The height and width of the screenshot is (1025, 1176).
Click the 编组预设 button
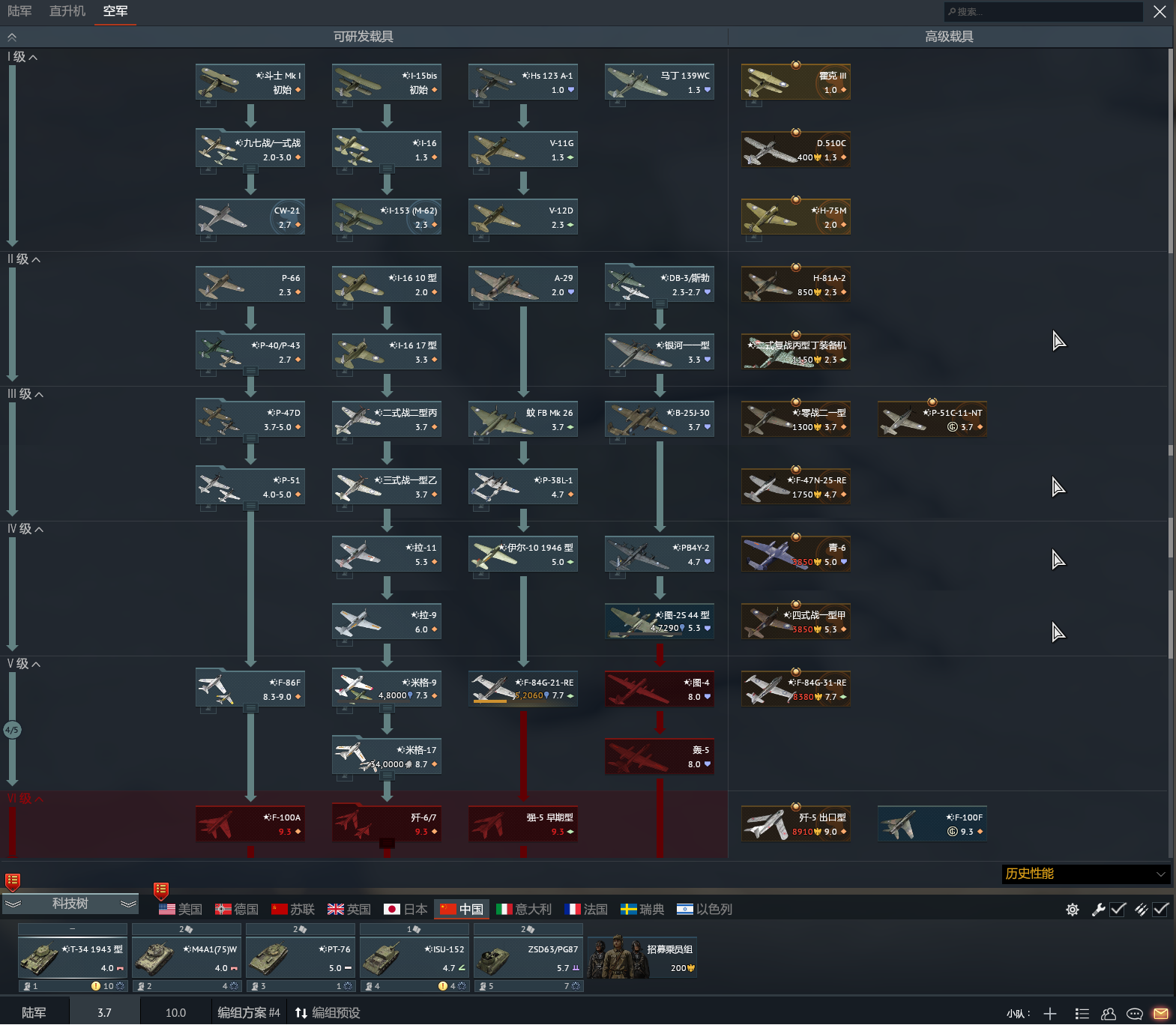[x=328, y=1013]
